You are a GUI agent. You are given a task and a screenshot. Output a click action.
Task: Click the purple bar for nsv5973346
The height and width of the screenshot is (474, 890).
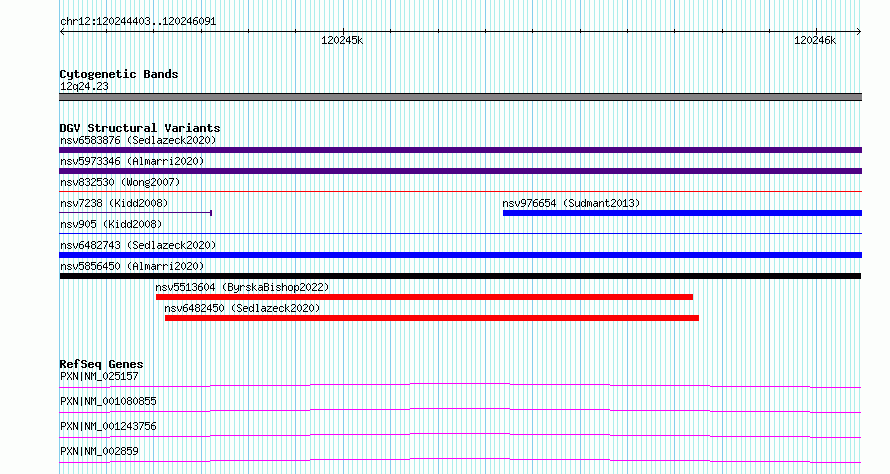tap(460, 171)
